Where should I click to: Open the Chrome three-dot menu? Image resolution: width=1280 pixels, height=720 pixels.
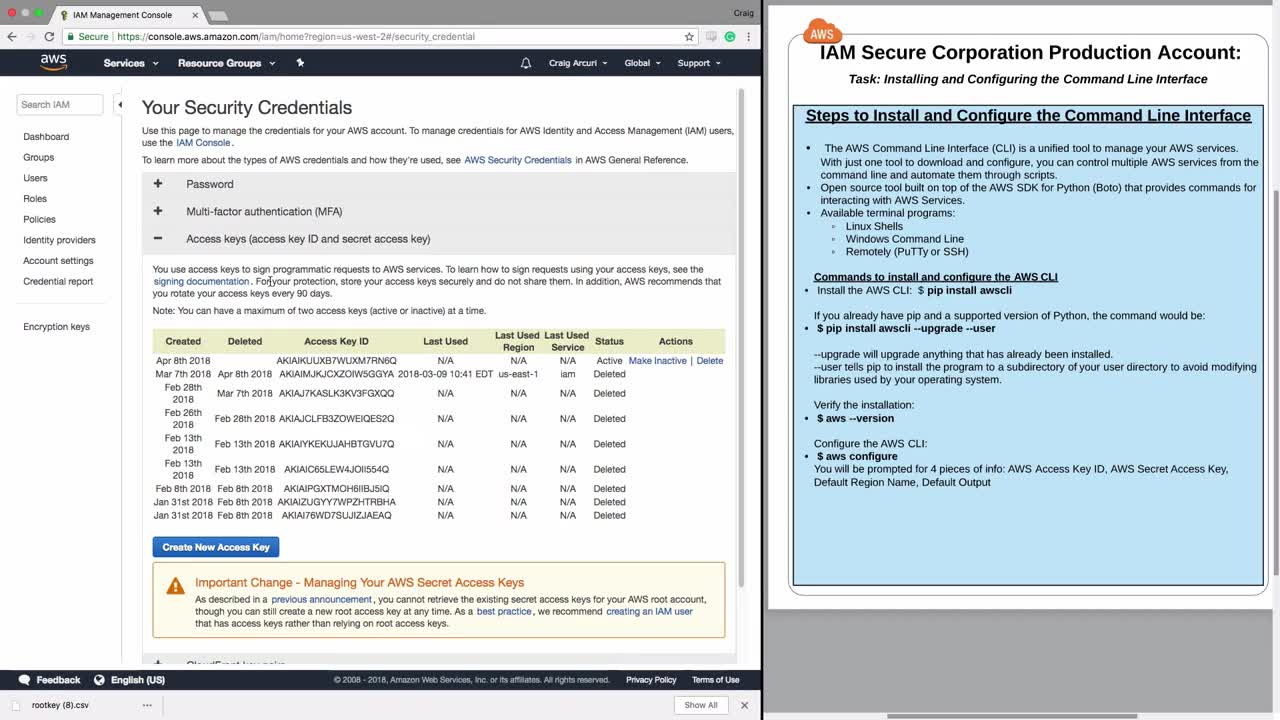(x=748, y=36)
